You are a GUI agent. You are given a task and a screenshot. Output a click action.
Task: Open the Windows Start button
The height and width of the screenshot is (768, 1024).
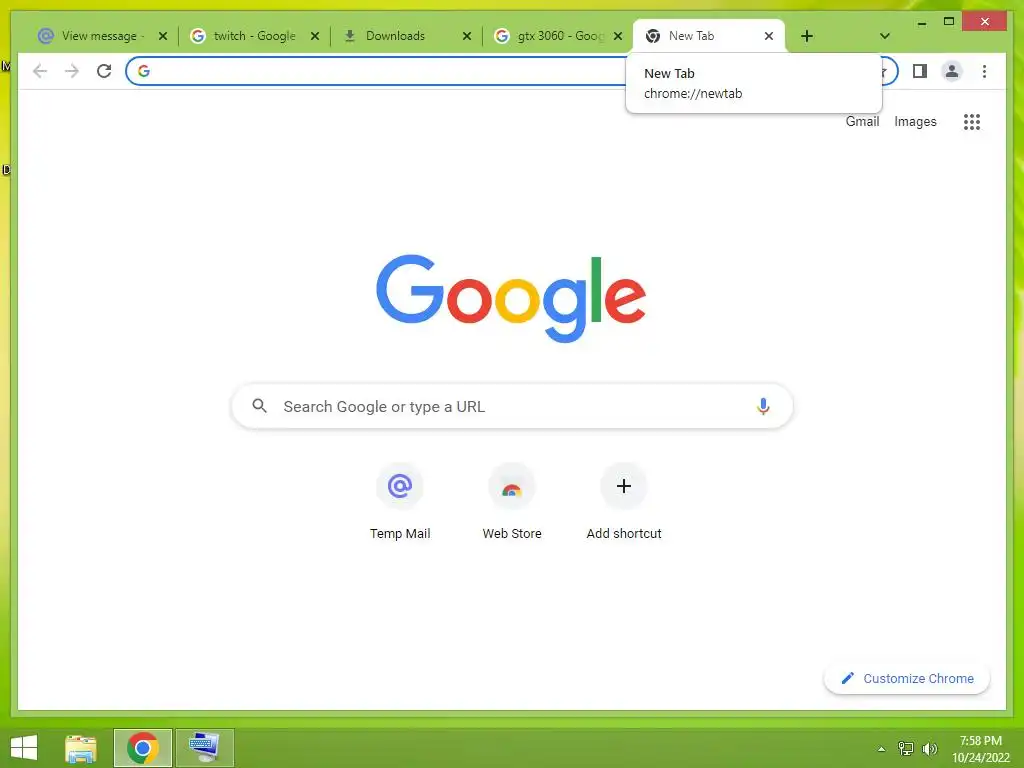24,748
